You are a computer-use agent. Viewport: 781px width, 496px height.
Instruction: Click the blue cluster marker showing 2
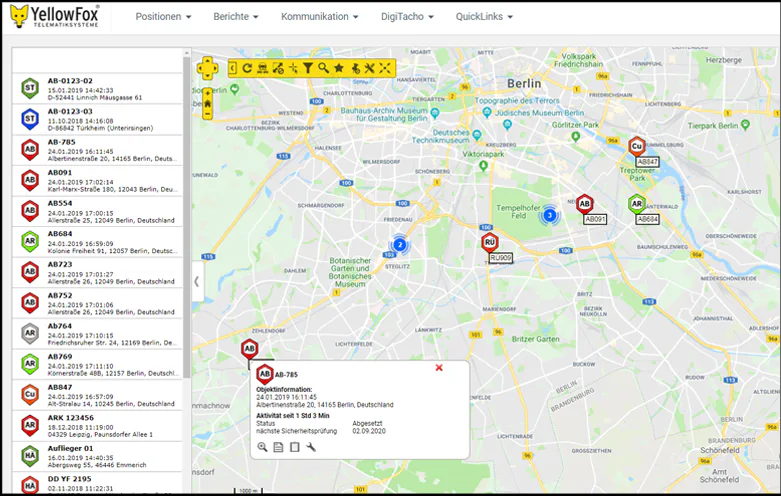[399, 245]
